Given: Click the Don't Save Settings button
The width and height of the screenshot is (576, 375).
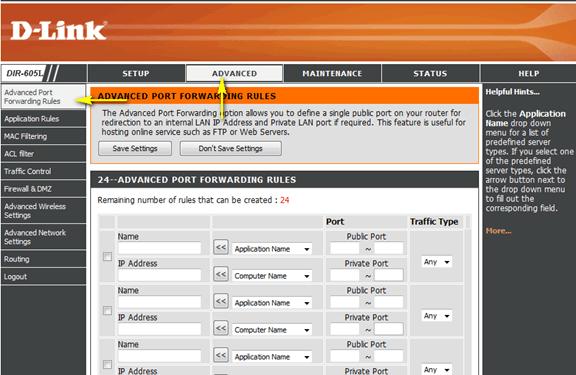Looking at the screenshot, I should pos(231,148).
